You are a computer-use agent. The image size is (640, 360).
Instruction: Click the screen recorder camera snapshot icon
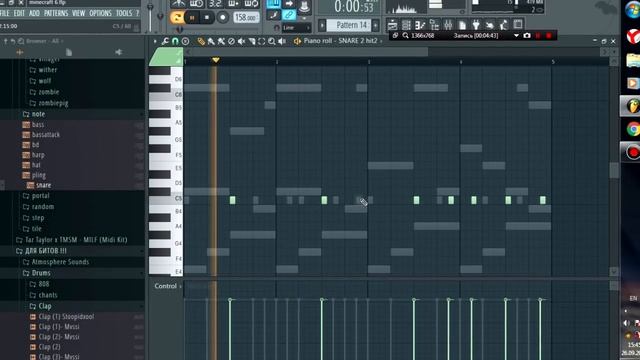click(527, 36)
